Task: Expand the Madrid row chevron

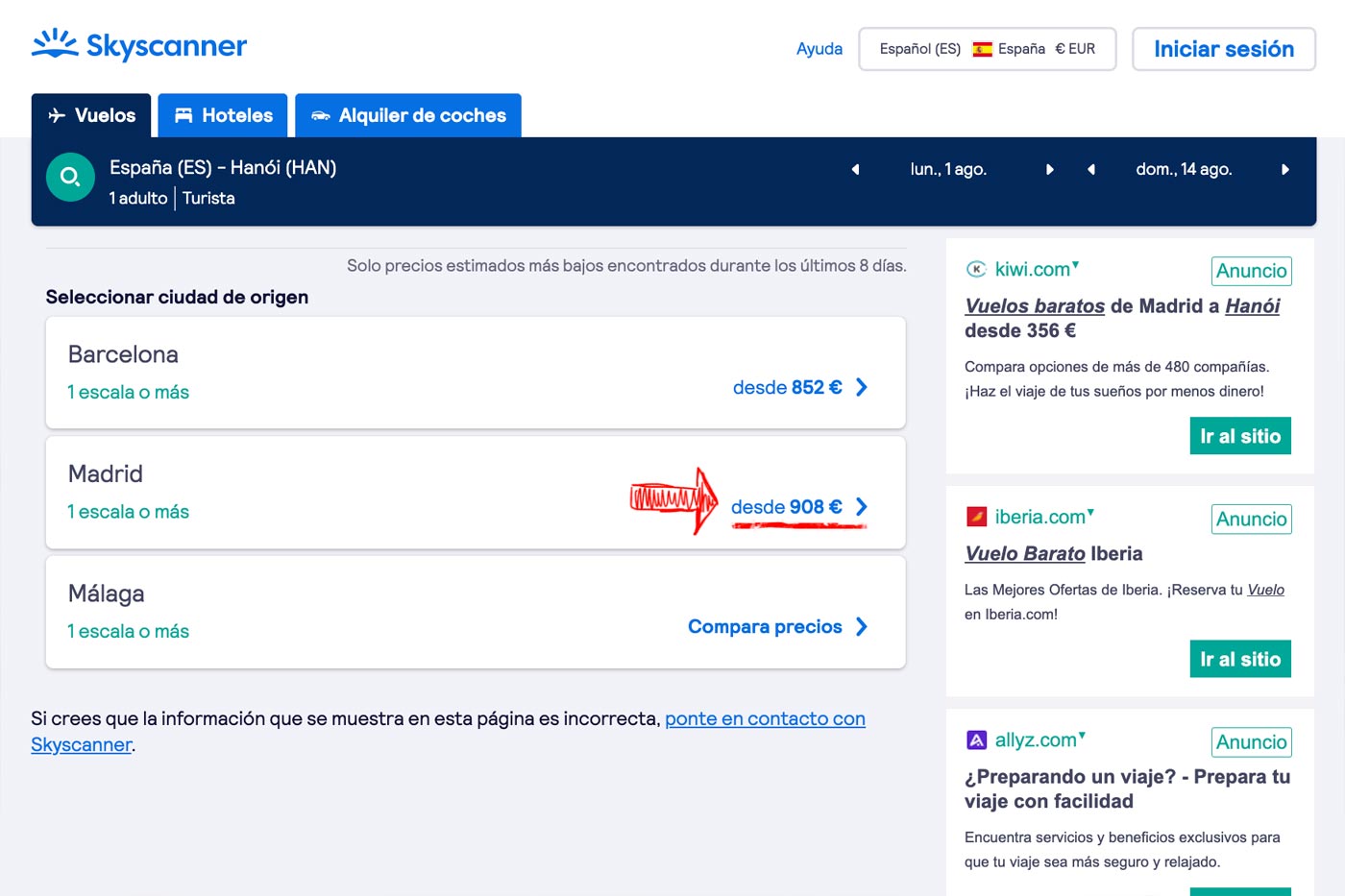Action: point(862,507)
